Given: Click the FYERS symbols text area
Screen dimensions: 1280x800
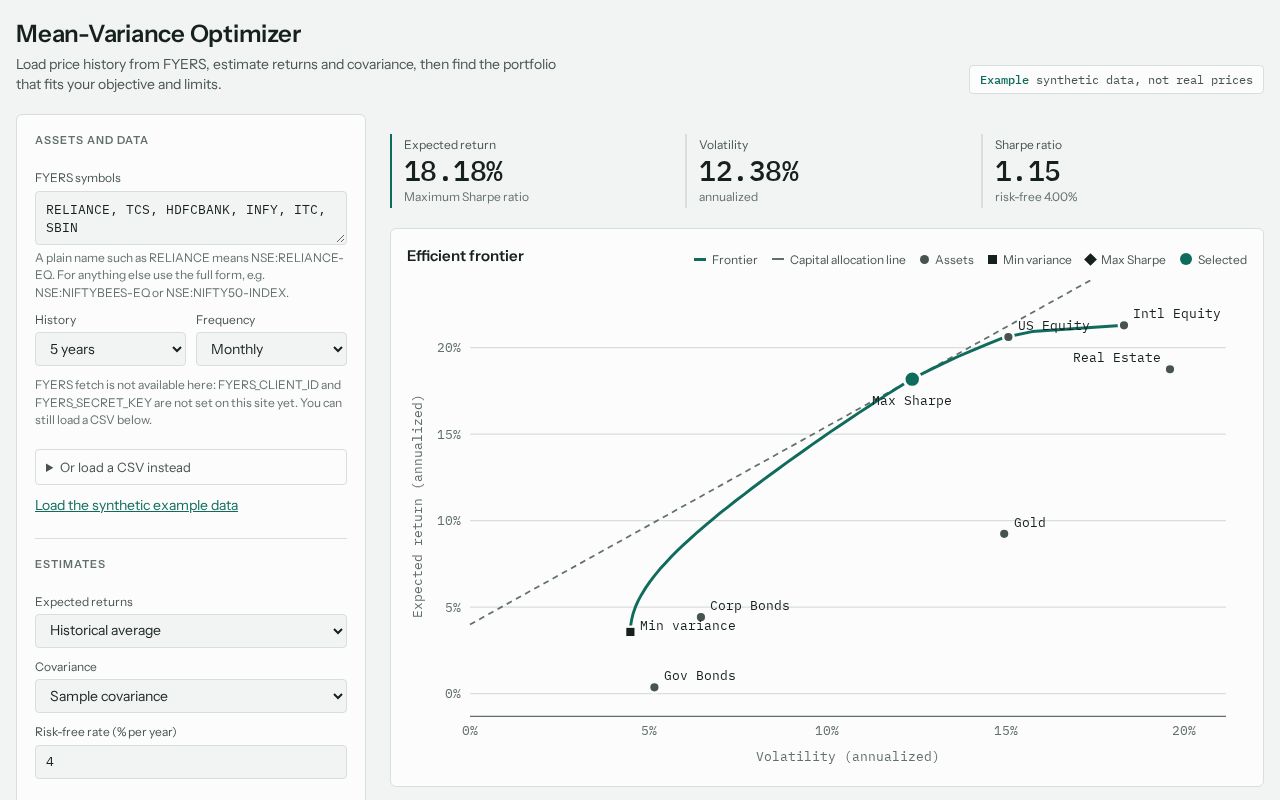Looking at the screenshot, I should click(x=191, y=218).
